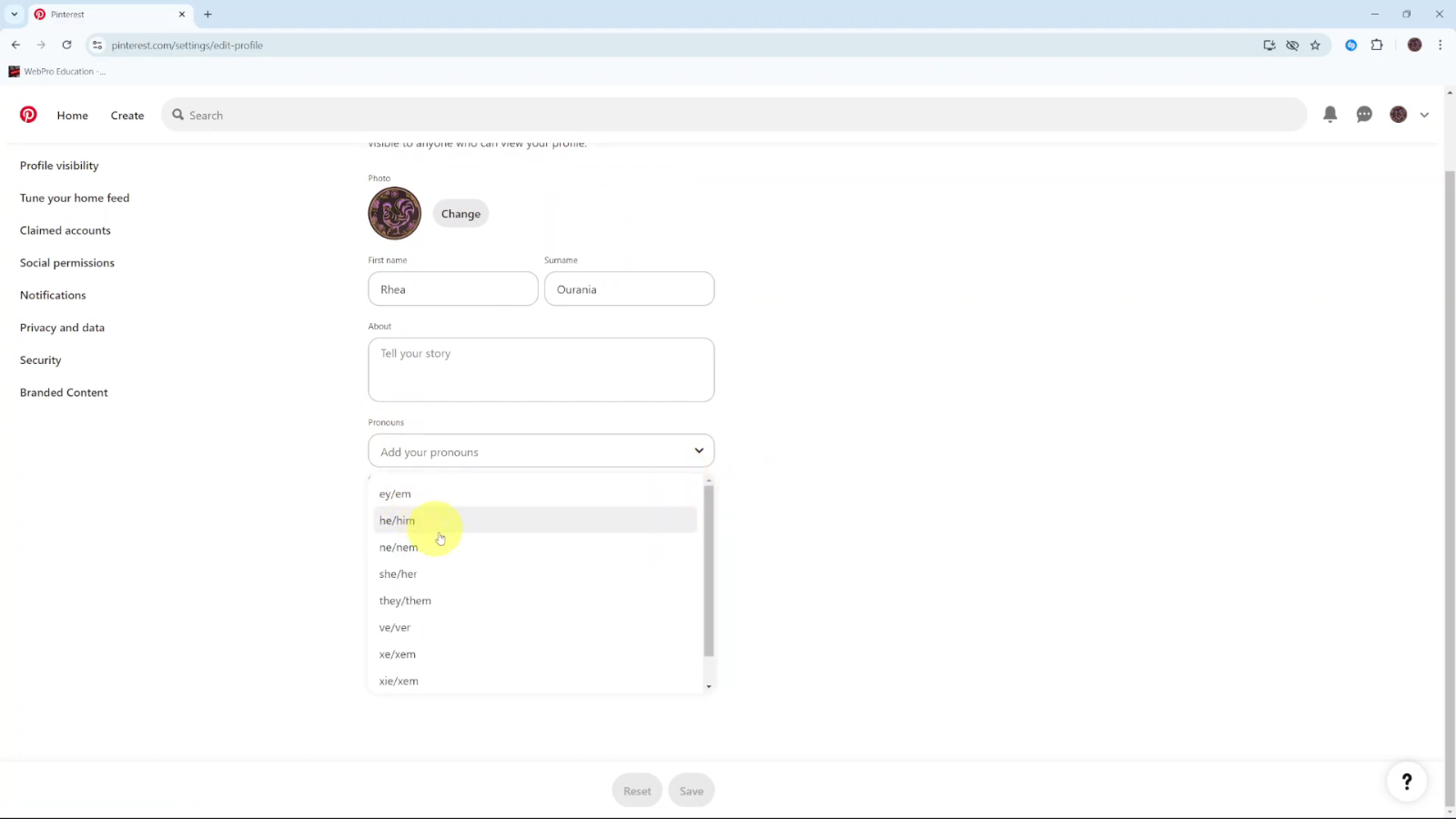The width and height of the screenshot is (1456, 819).
Task: Toggle the Add your pronouns dropdown
Action: click(x=541, y=450)
